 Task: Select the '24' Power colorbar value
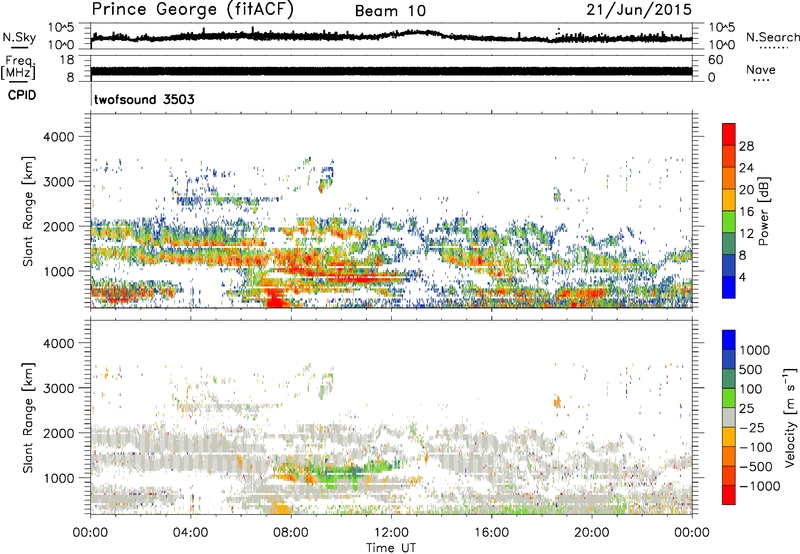[746, 168]
